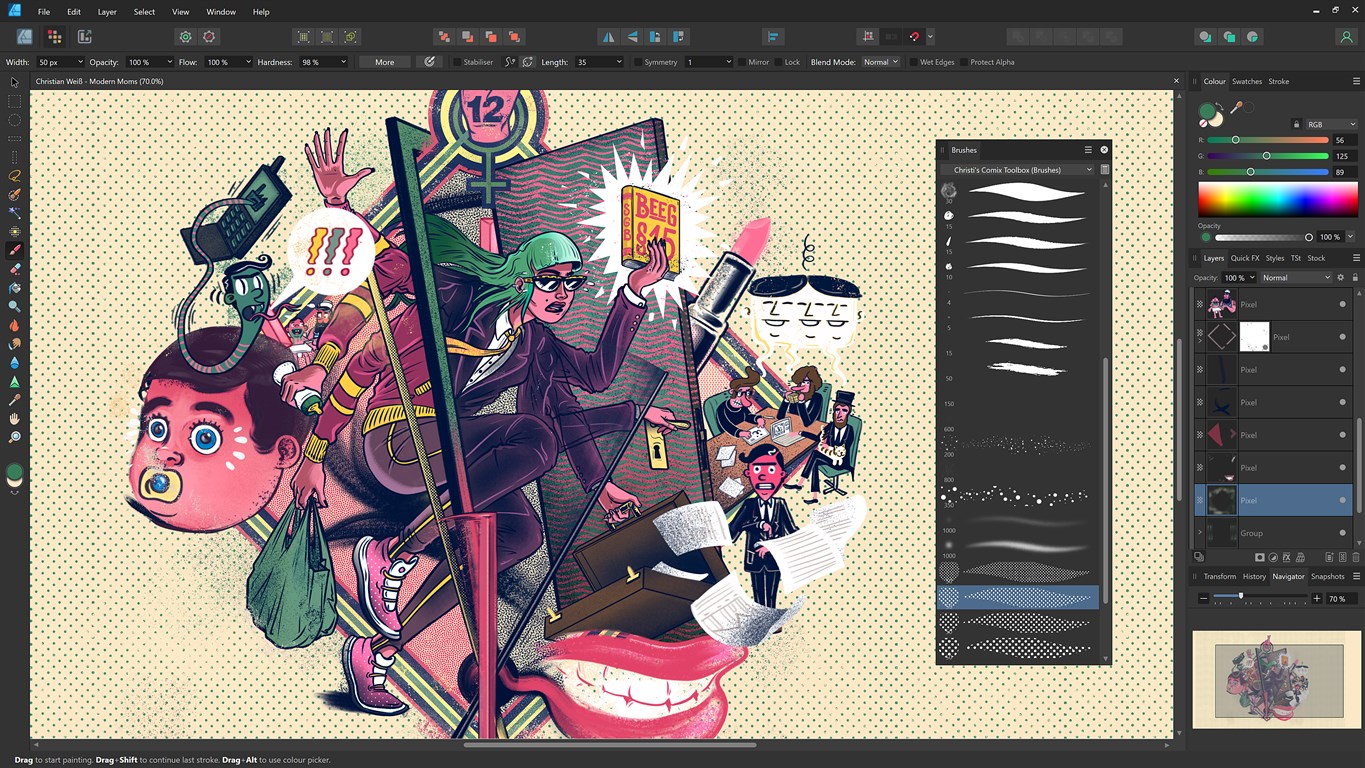Open the Blend Mode Normal dropdown in toolbar

(x=880, y=62)
